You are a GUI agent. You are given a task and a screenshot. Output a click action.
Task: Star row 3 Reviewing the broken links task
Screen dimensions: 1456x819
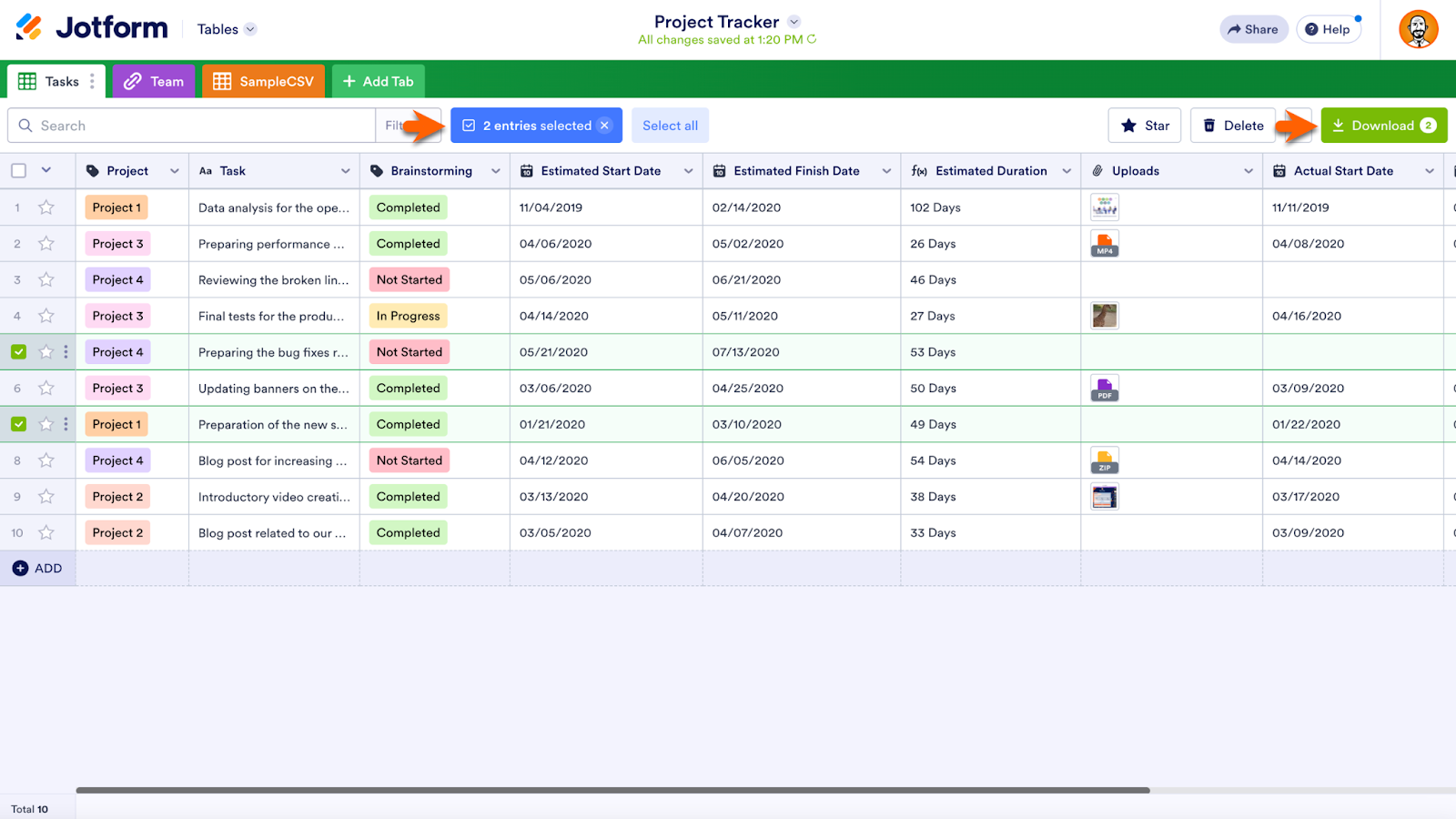tap(46, 279)
